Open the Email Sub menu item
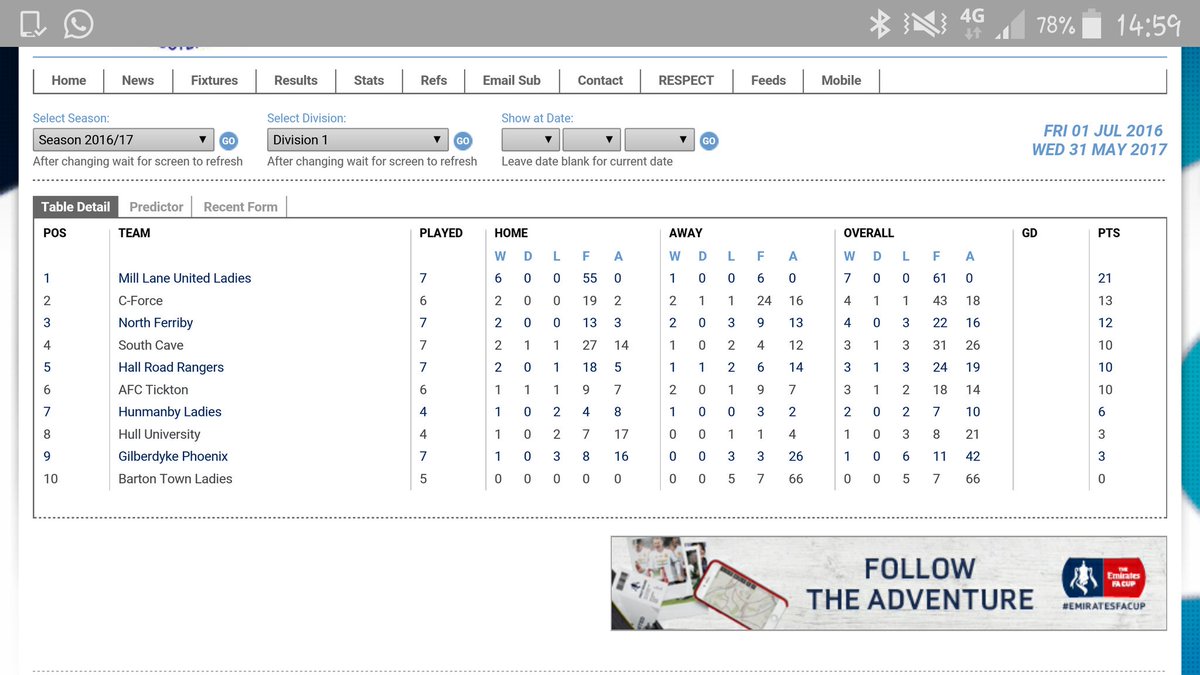Screen dimensions: 1200x675 [512, 80]
